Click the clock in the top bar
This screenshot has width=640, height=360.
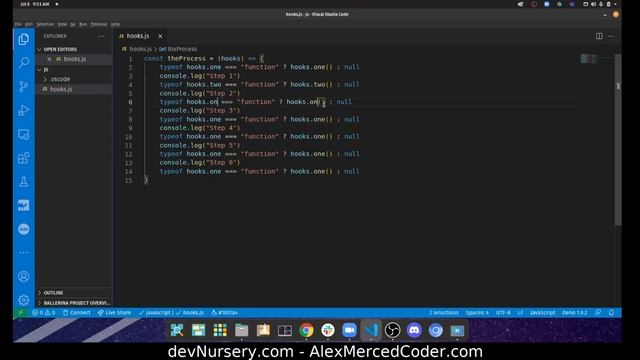point(35,4)
